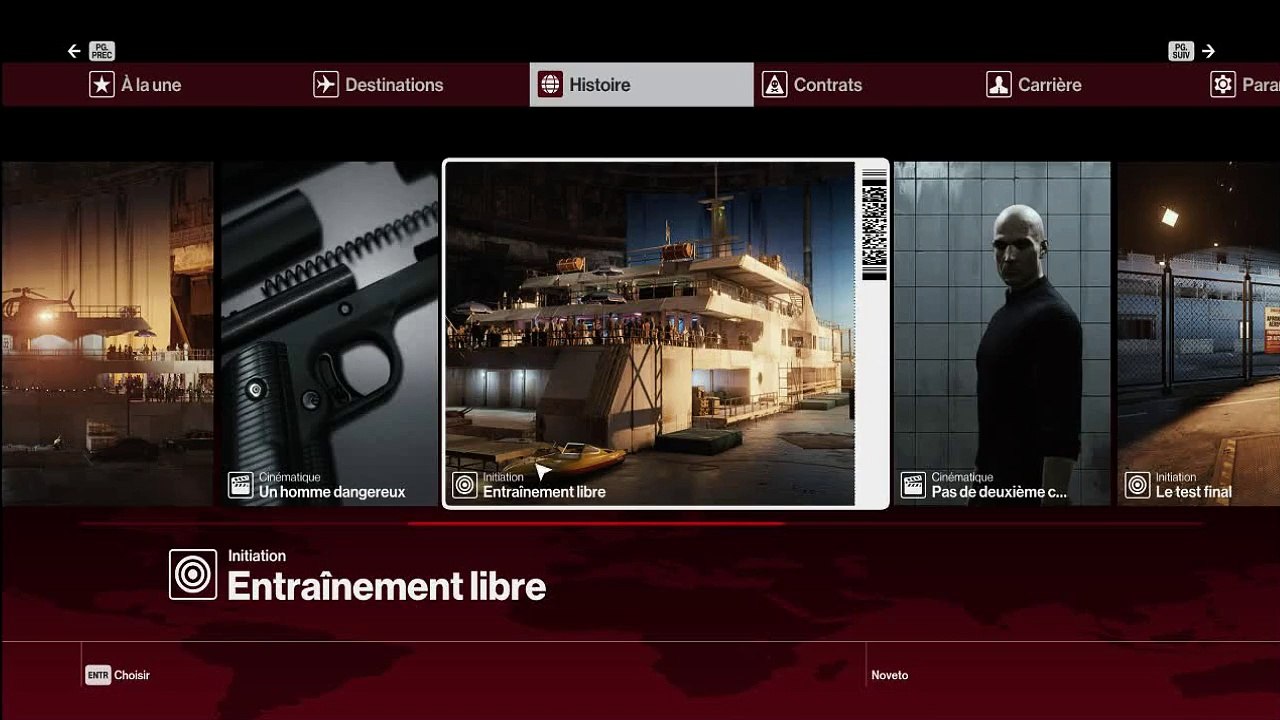Click the Noveto profile name
Screen dimensions: 1280x720
click(x=890, y=675)
